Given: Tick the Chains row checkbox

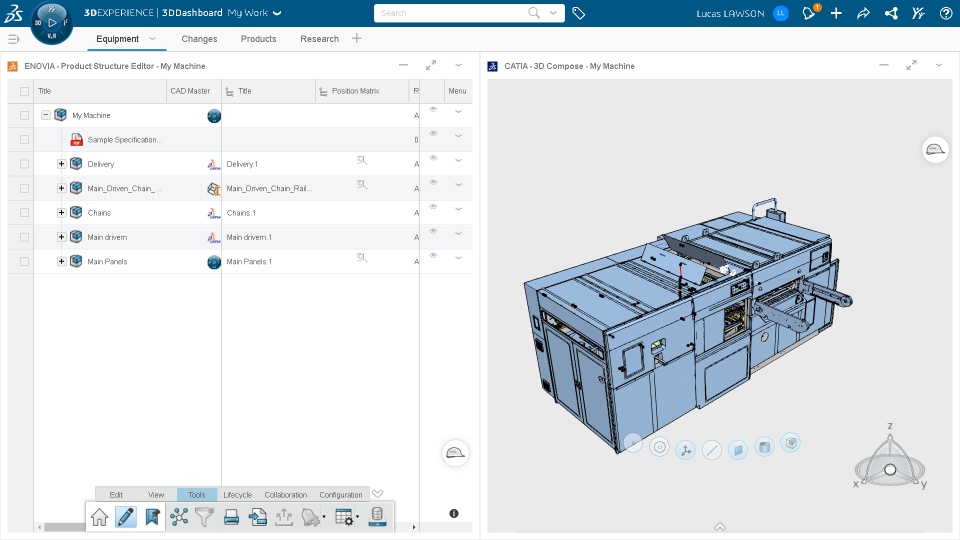Looking at the screenshot, I should [x=24, y=212].
